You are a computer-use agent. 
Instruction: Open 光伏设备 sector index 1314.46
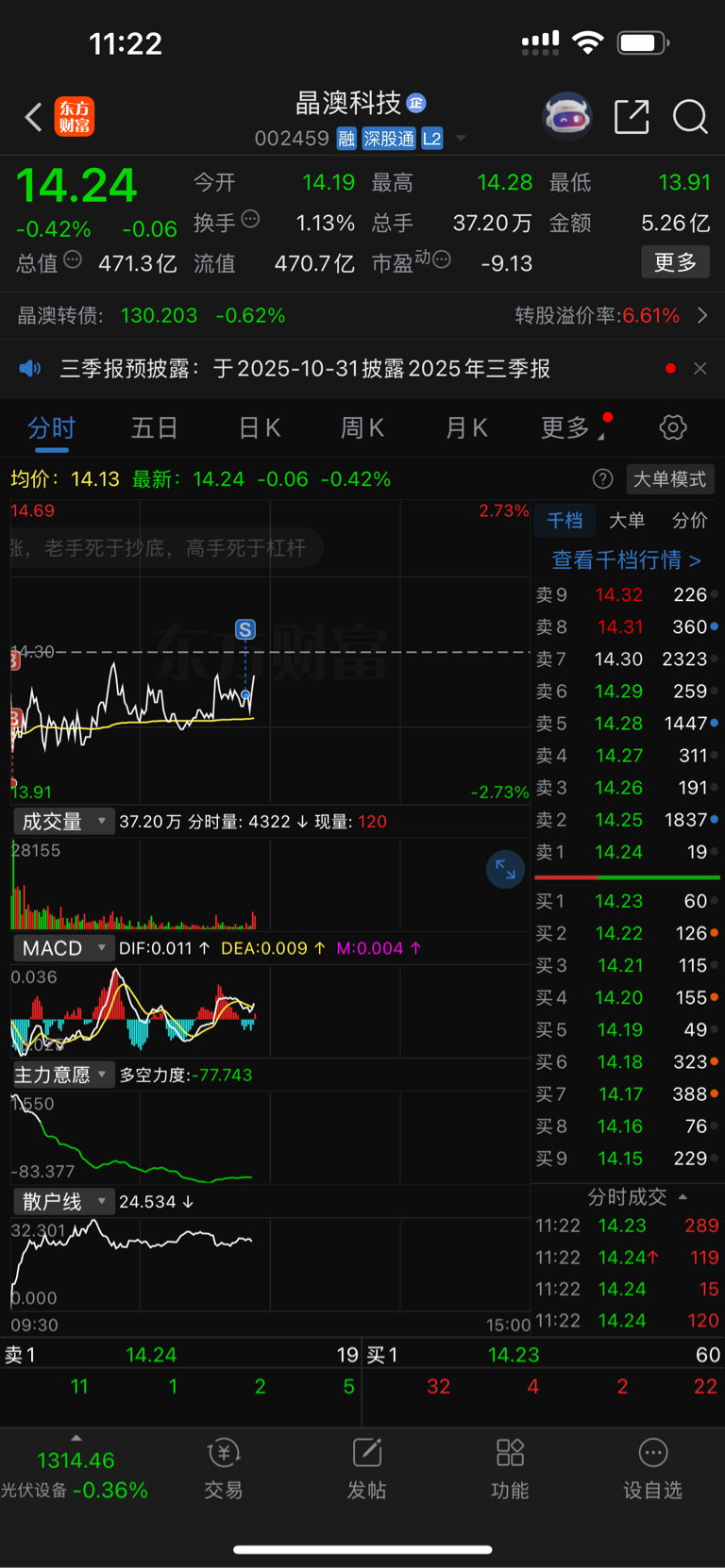pyautogui.click(x=75, y=1475)
